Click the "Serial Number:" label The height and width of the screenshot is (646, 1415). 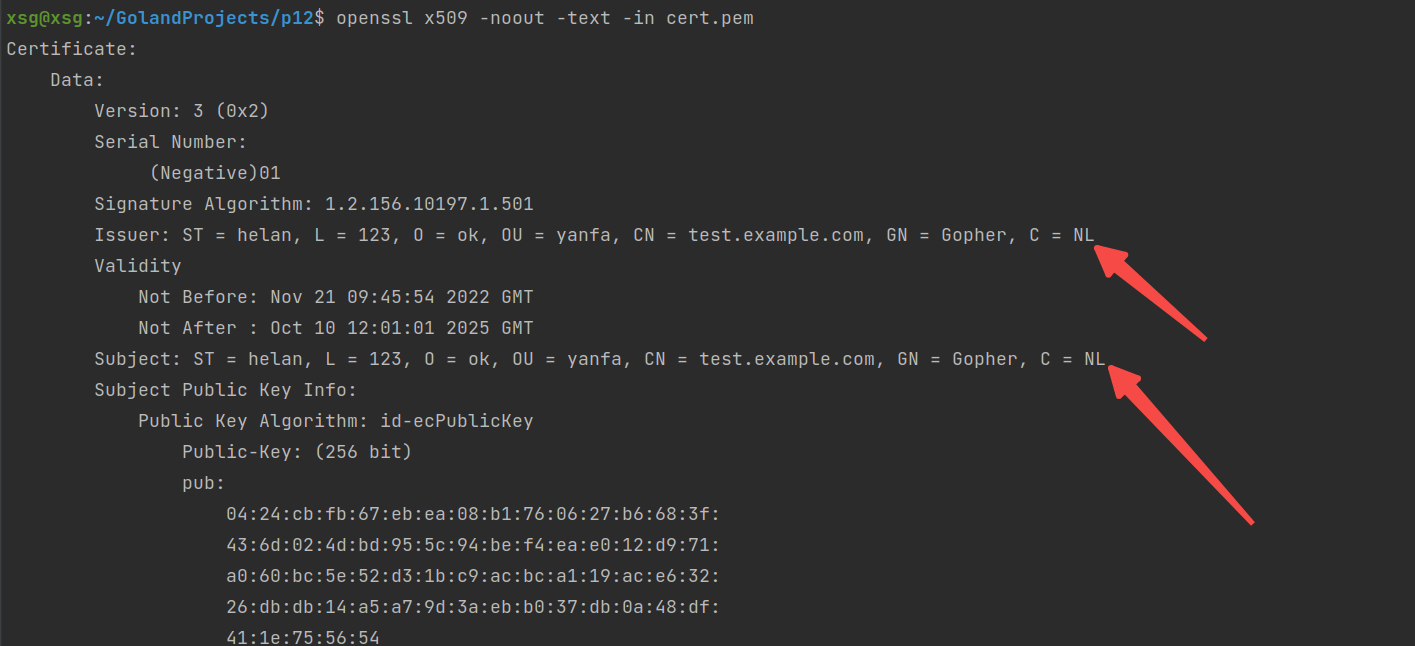(x=170, y=142)
